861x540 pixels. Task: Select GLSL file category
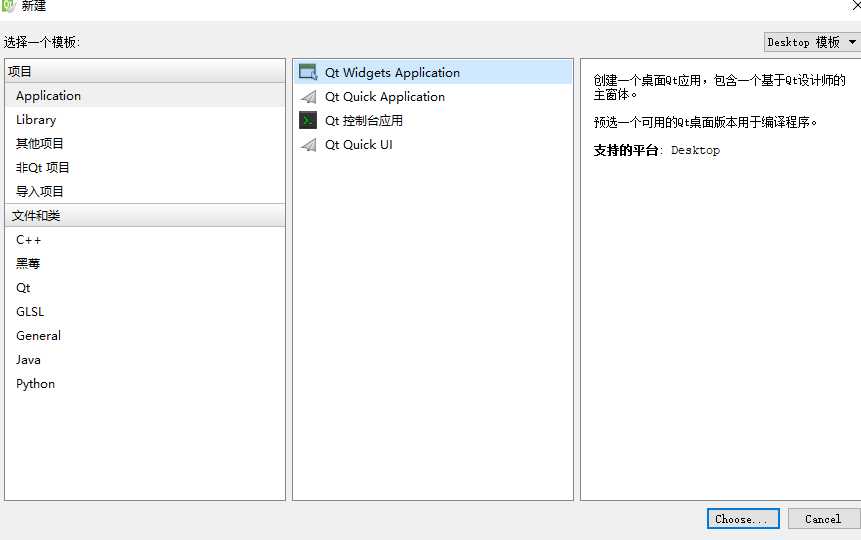pyautogui.click(x=145, y=312)
